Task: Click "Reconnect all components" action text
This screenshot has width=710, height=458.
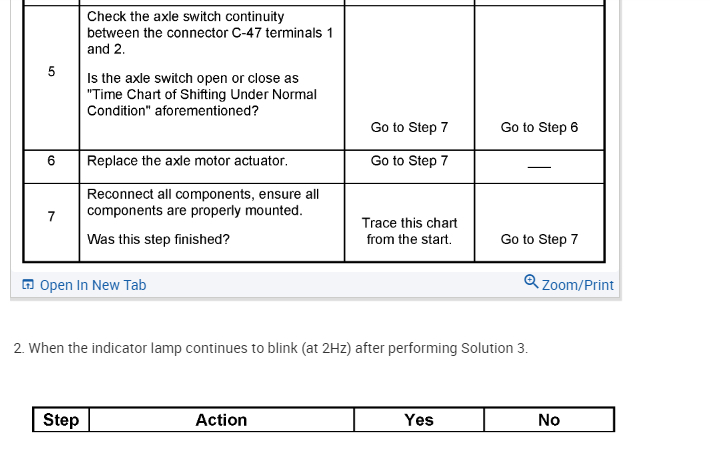Action: pos(203,202)
